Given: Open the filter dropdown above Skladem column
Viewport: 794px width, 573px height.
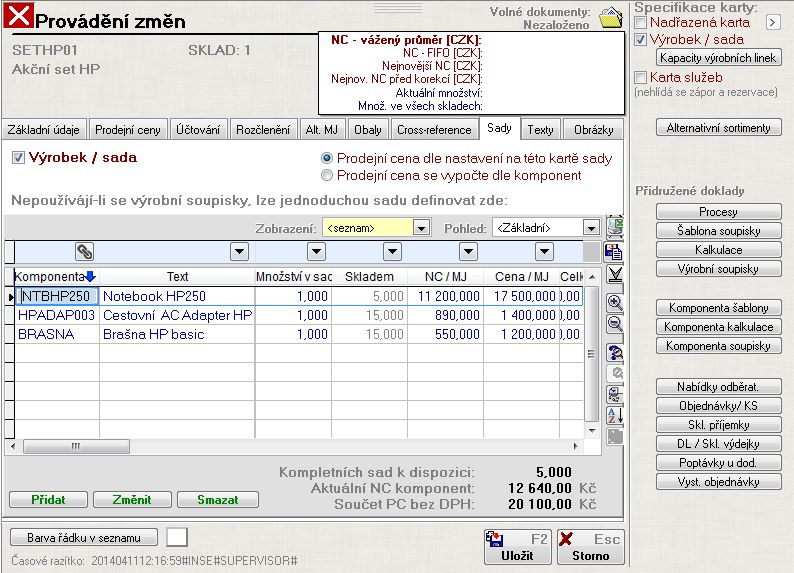Looking at the screenshot, I should click(392, 251).
